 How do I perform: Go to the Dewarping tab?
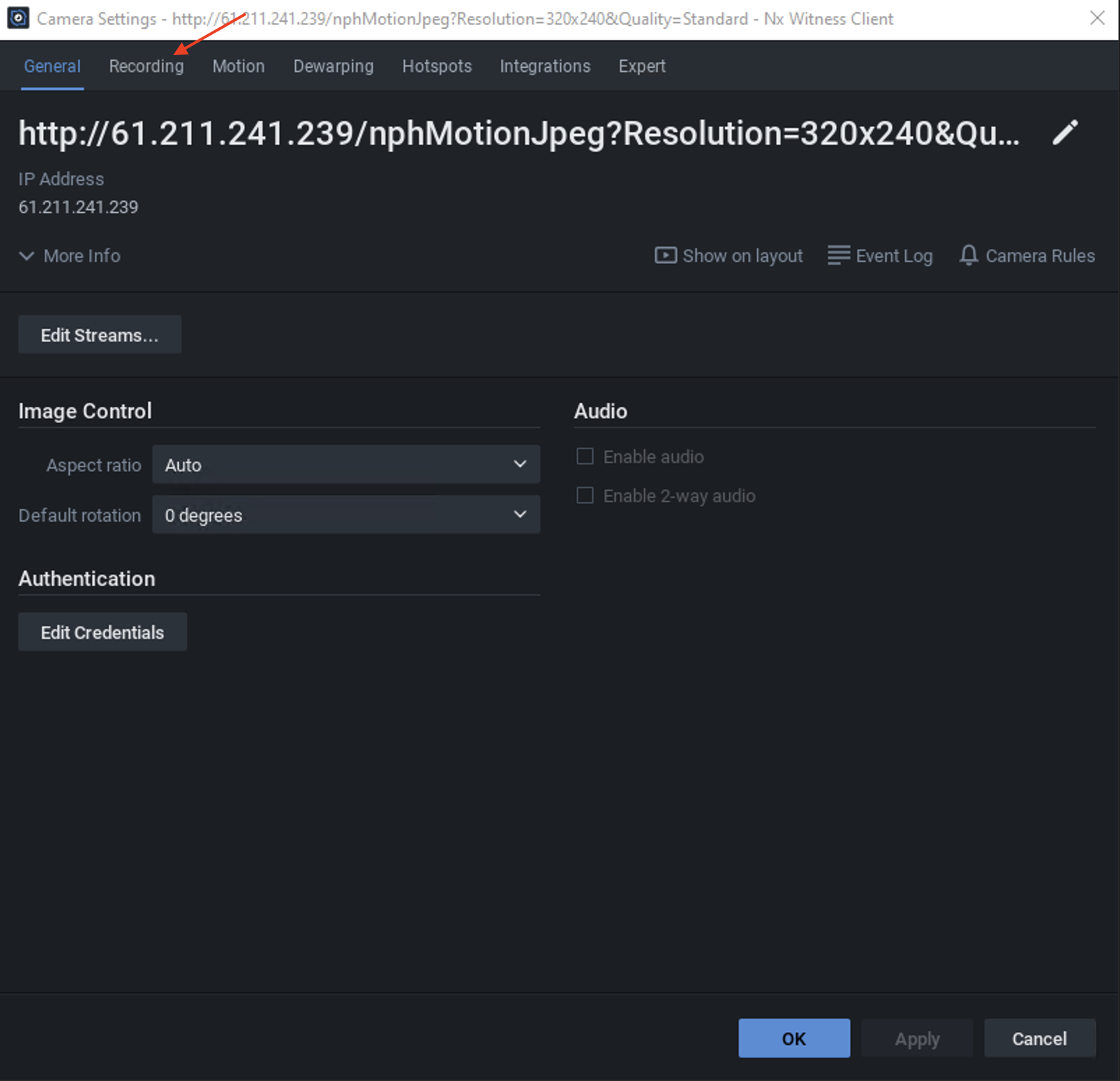[333, 66]
